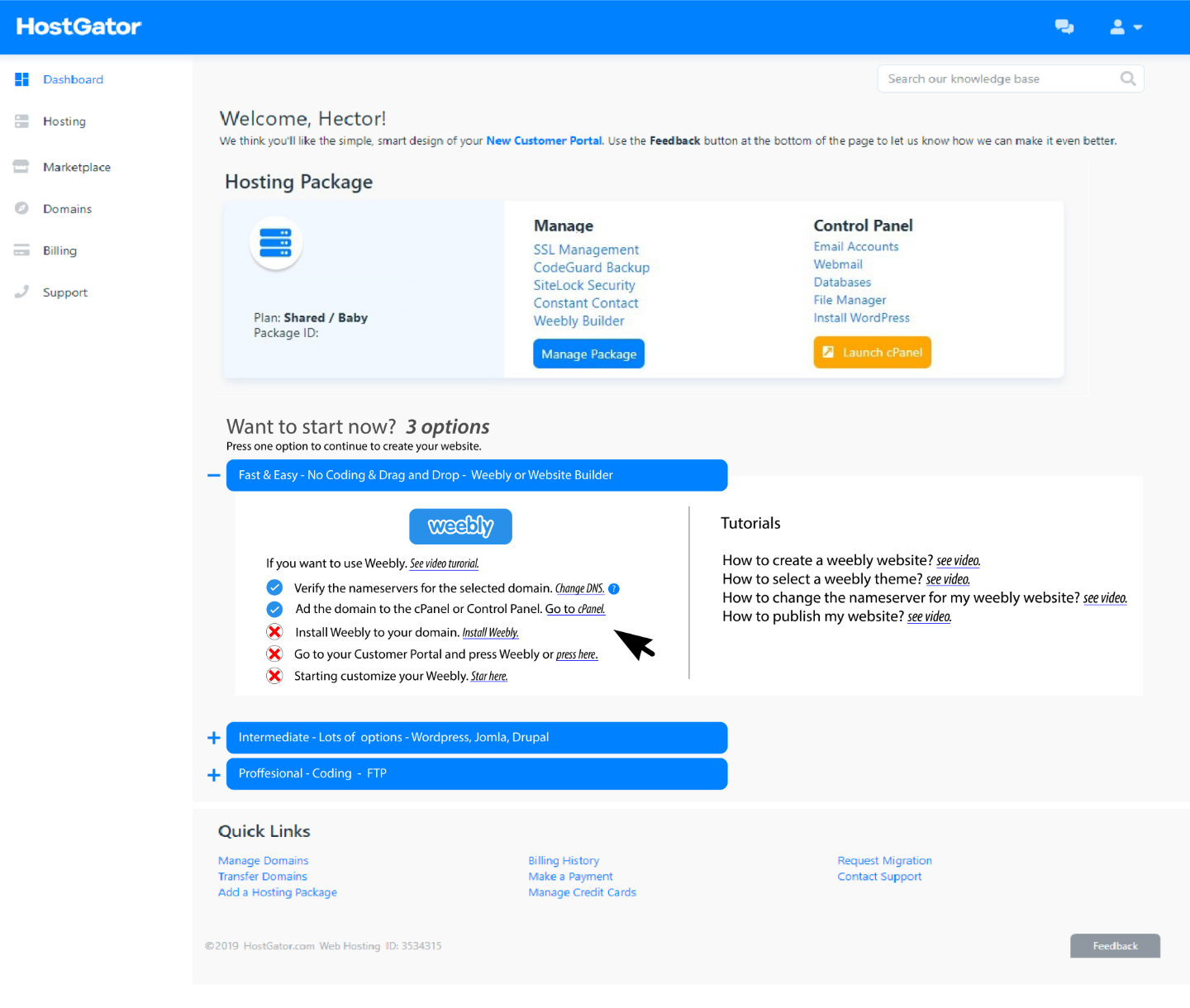
Task: Follow the Go to cPanel link
Action: 575,609
